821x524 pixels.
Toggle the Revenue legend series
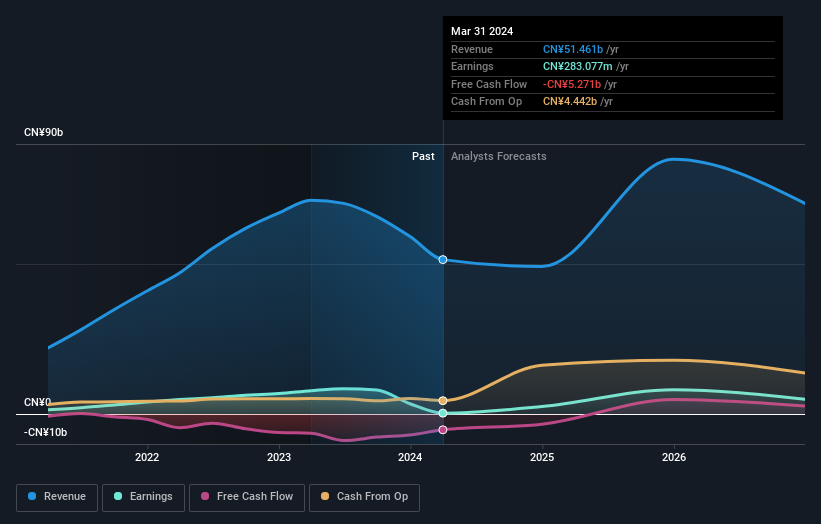tap(57, 497)
